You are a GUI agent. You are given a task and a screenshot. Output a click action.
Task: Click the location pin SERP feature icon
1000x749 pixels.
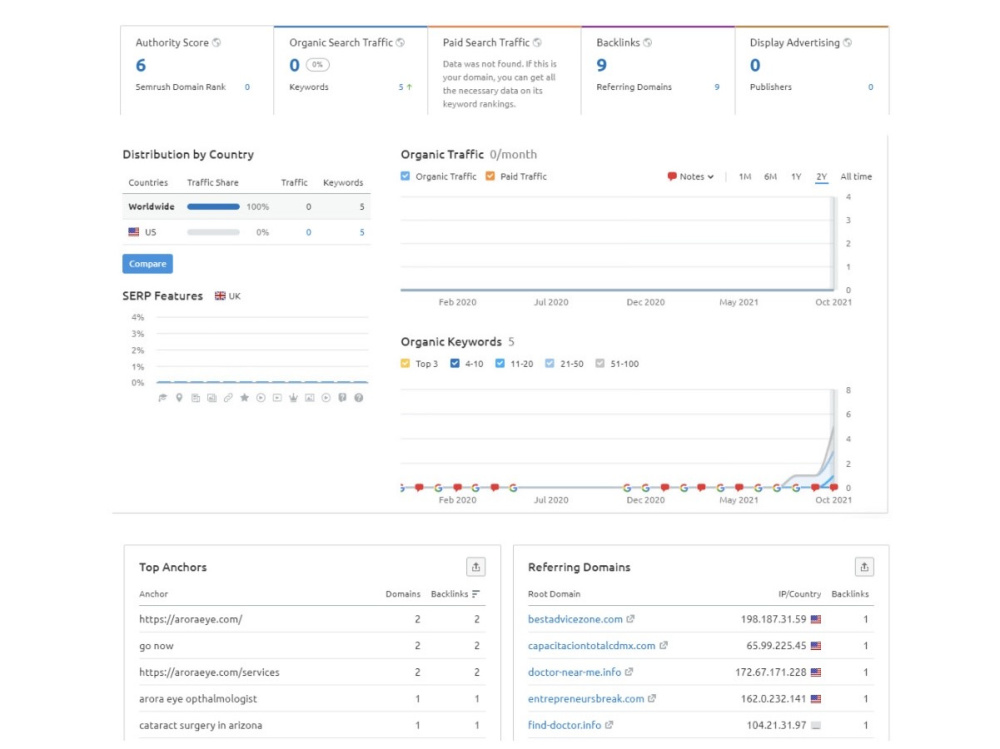point(179,398)
